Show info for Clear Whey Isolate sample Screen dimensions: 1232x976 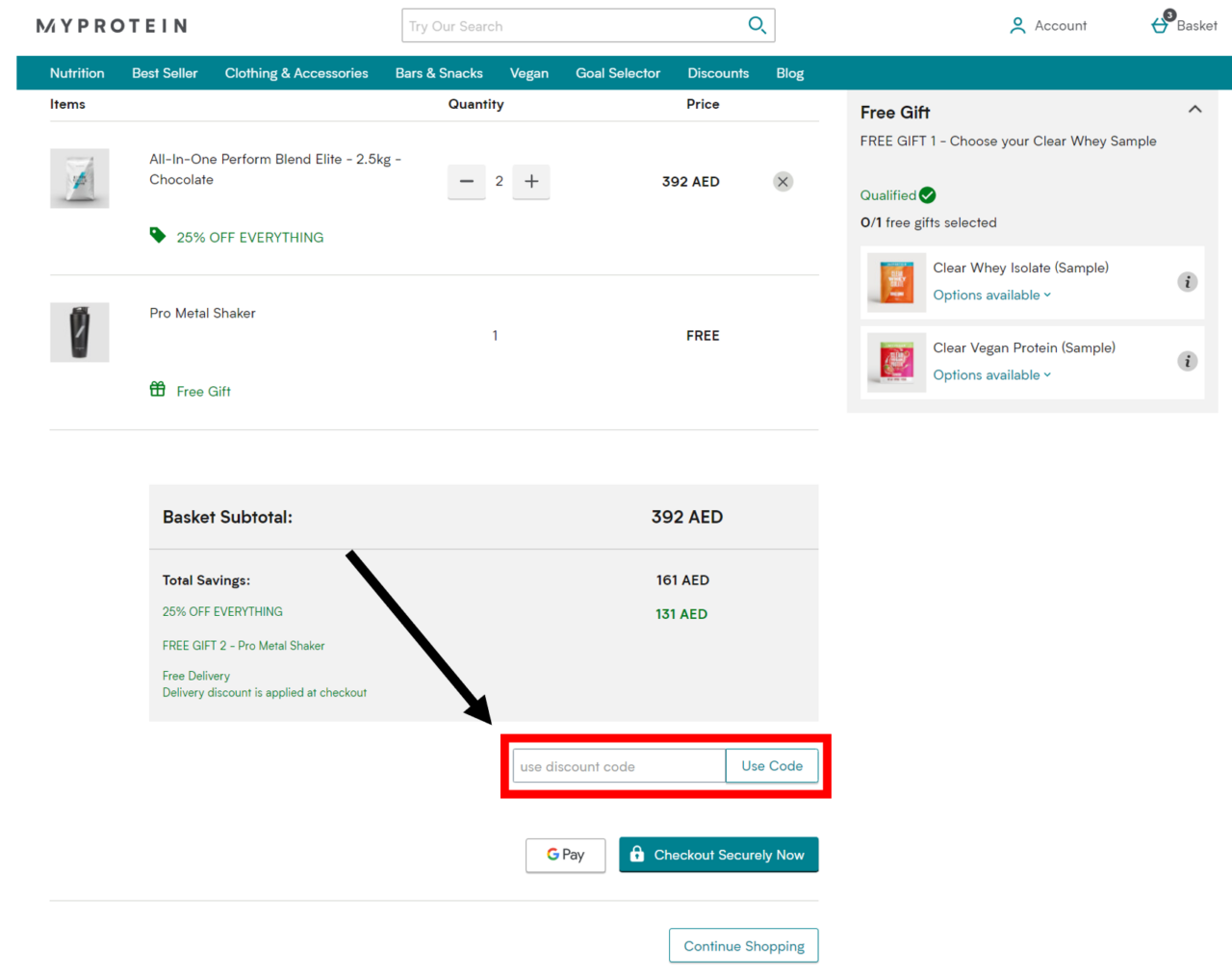[x=1188, y=282]
